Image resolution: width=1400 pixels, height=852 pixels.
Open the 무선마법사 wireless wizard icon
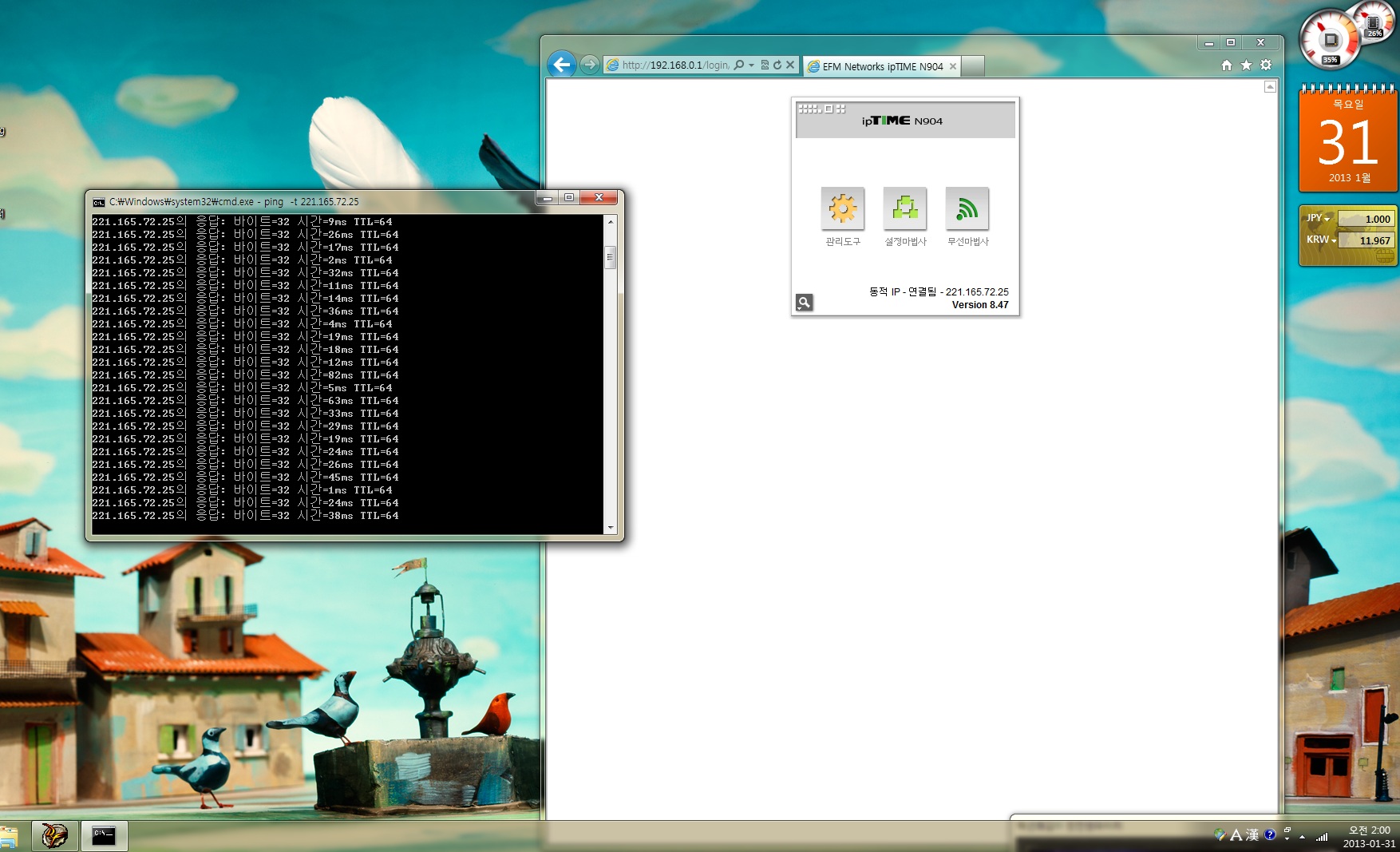click(x=967, y=208)
